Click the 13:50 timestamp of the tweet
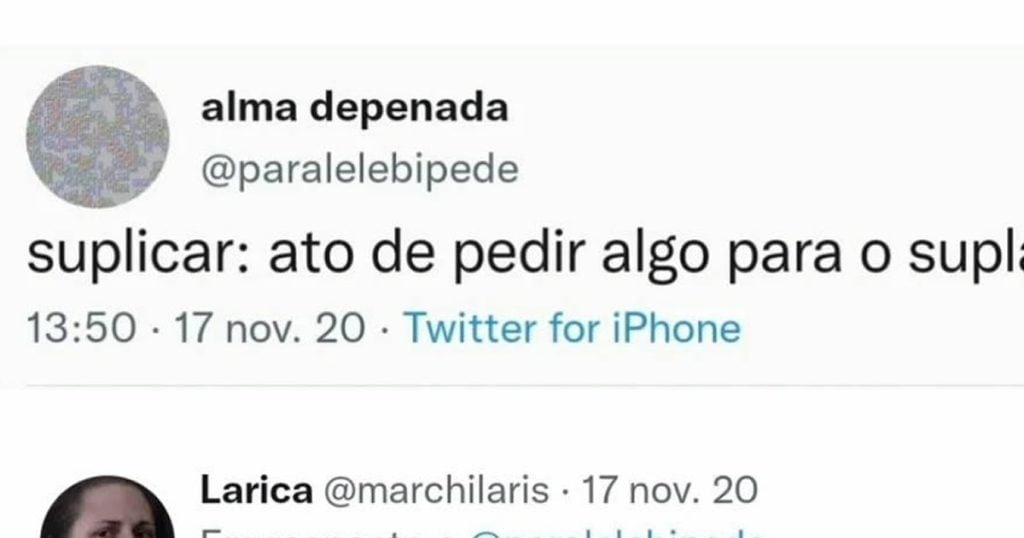The width and height of the screenshot is (1024, 538). pos(82,328)
